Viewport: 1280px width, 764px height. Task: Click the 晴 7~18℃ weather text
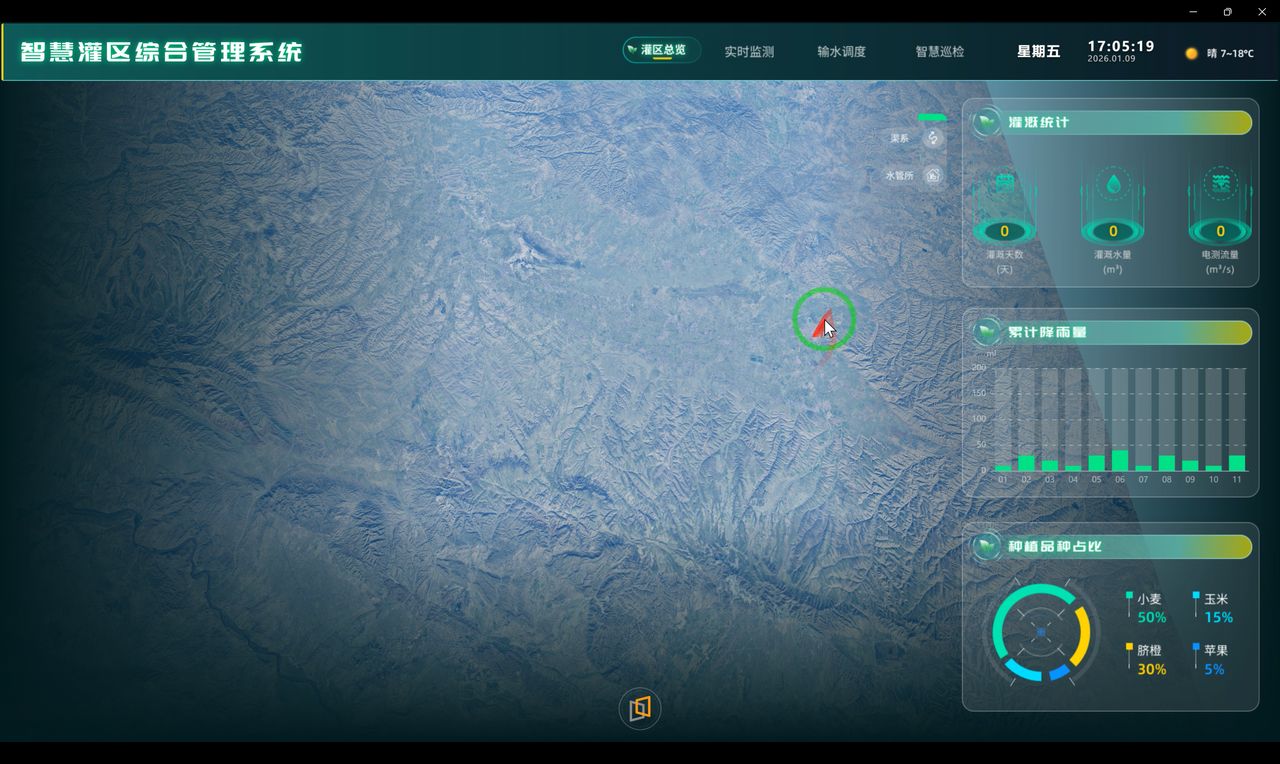pos(1230,53)
